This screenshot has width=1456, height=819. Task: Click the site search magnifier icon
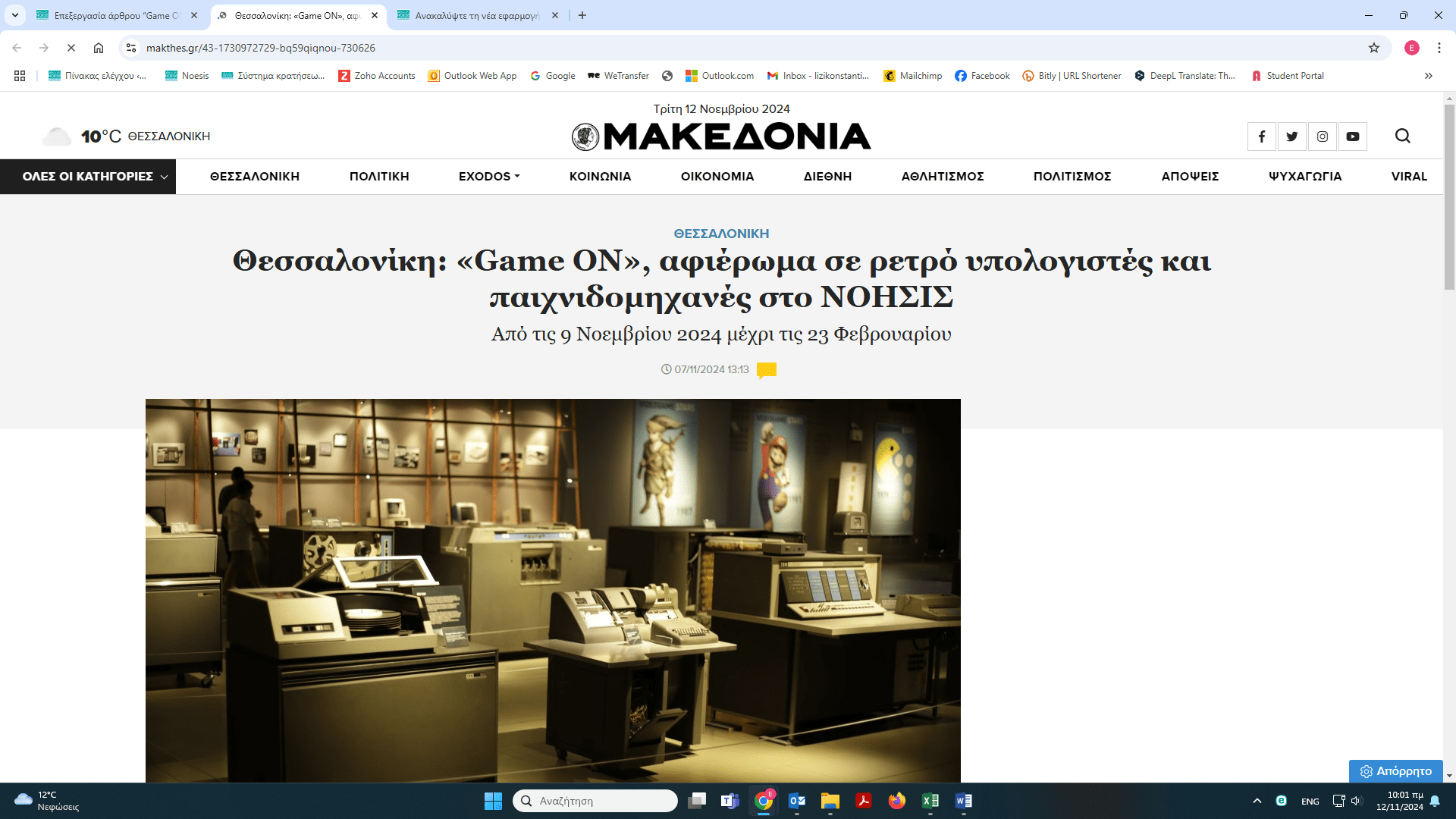coord(1403,136)
